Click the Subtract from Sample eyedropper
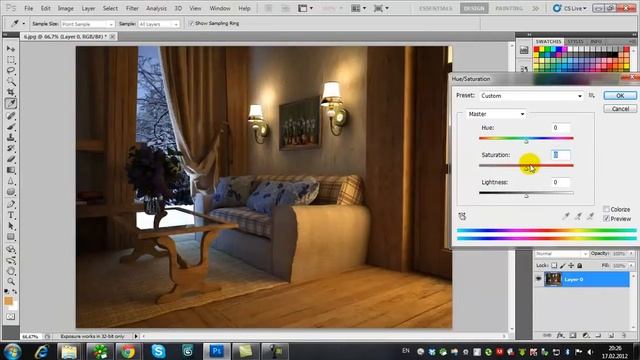The width and height of the screenshot is (640, 360). click(x=590, y=216)
